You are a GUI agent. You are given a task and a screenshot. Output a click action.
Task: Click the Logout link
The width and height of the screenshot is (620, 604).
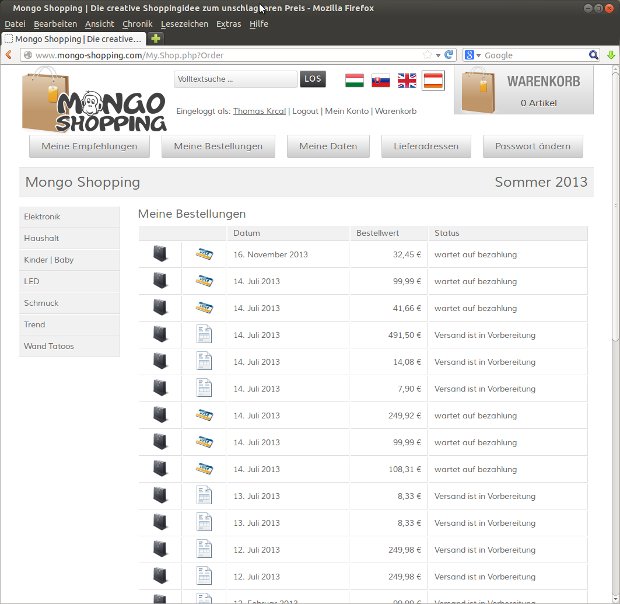click(x=305, y=111)
